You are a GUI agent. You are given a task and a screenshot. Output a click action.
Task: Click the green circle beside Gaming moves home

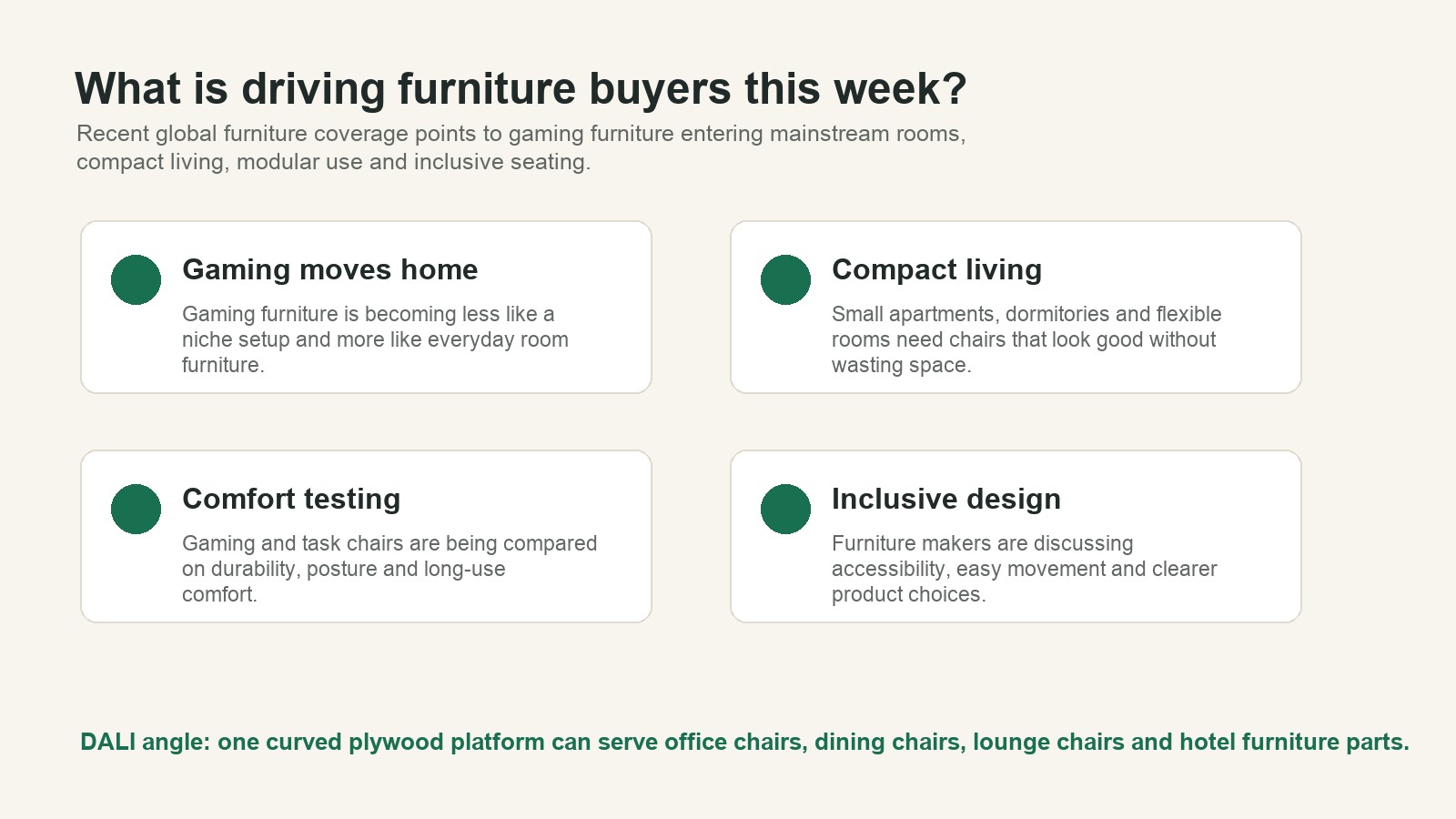(x=136, y=279)
